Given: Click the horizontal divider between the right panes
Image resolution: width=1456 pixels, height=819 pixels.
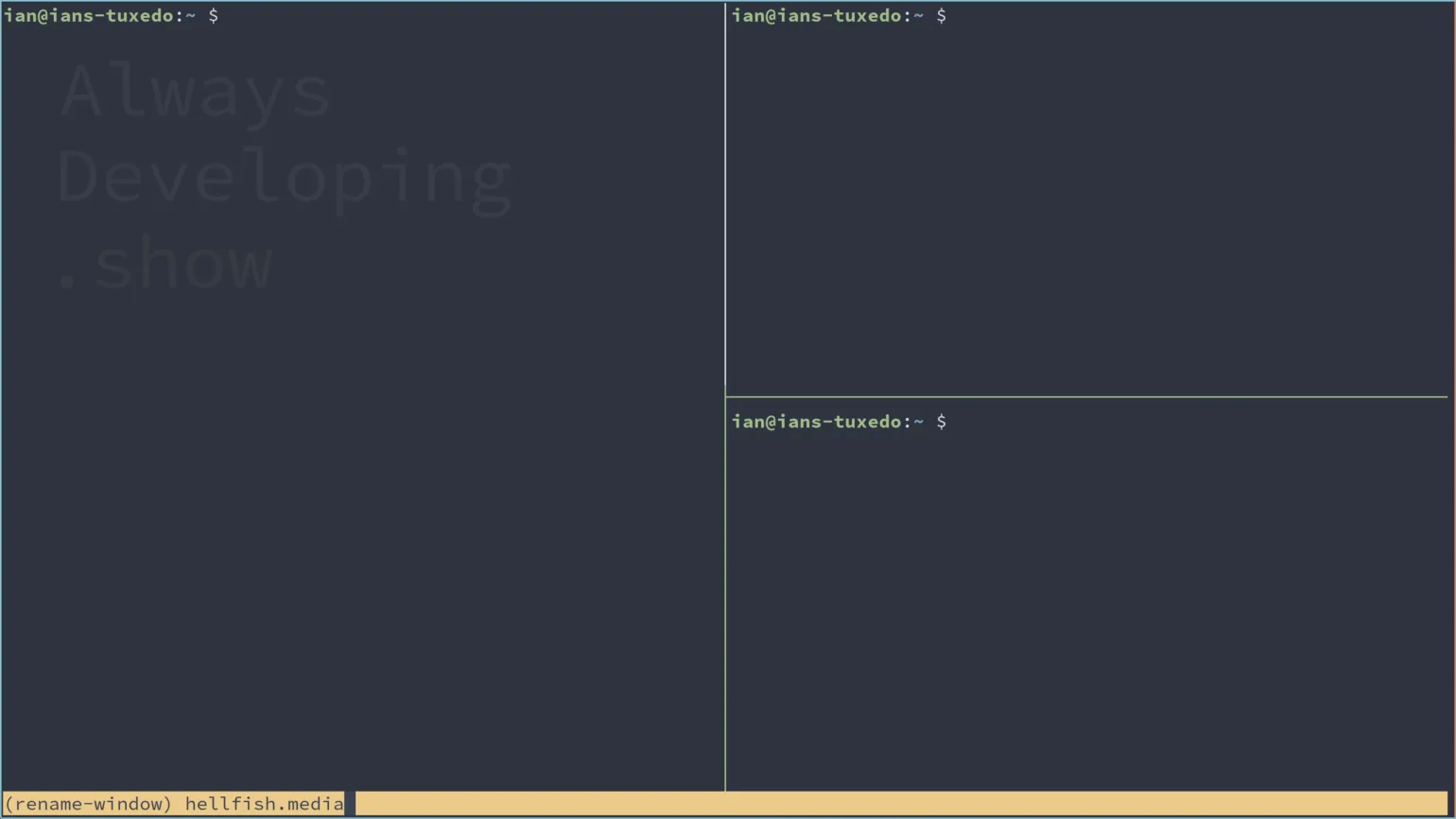Looking at the screenshot, I should coord(1087,398).
